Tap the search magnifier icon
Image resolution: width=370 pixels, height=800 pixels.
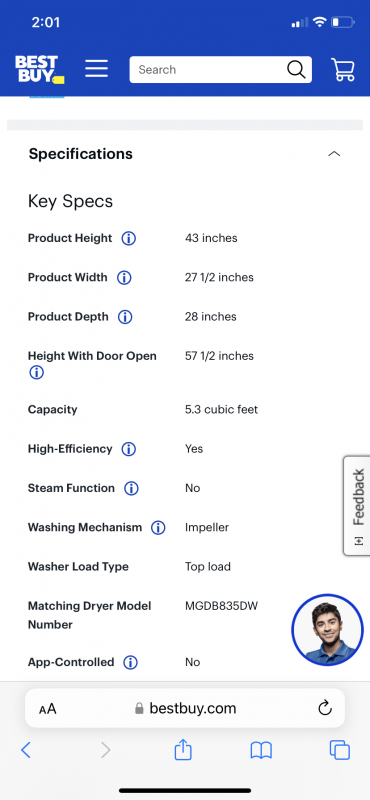click(296, 69)
